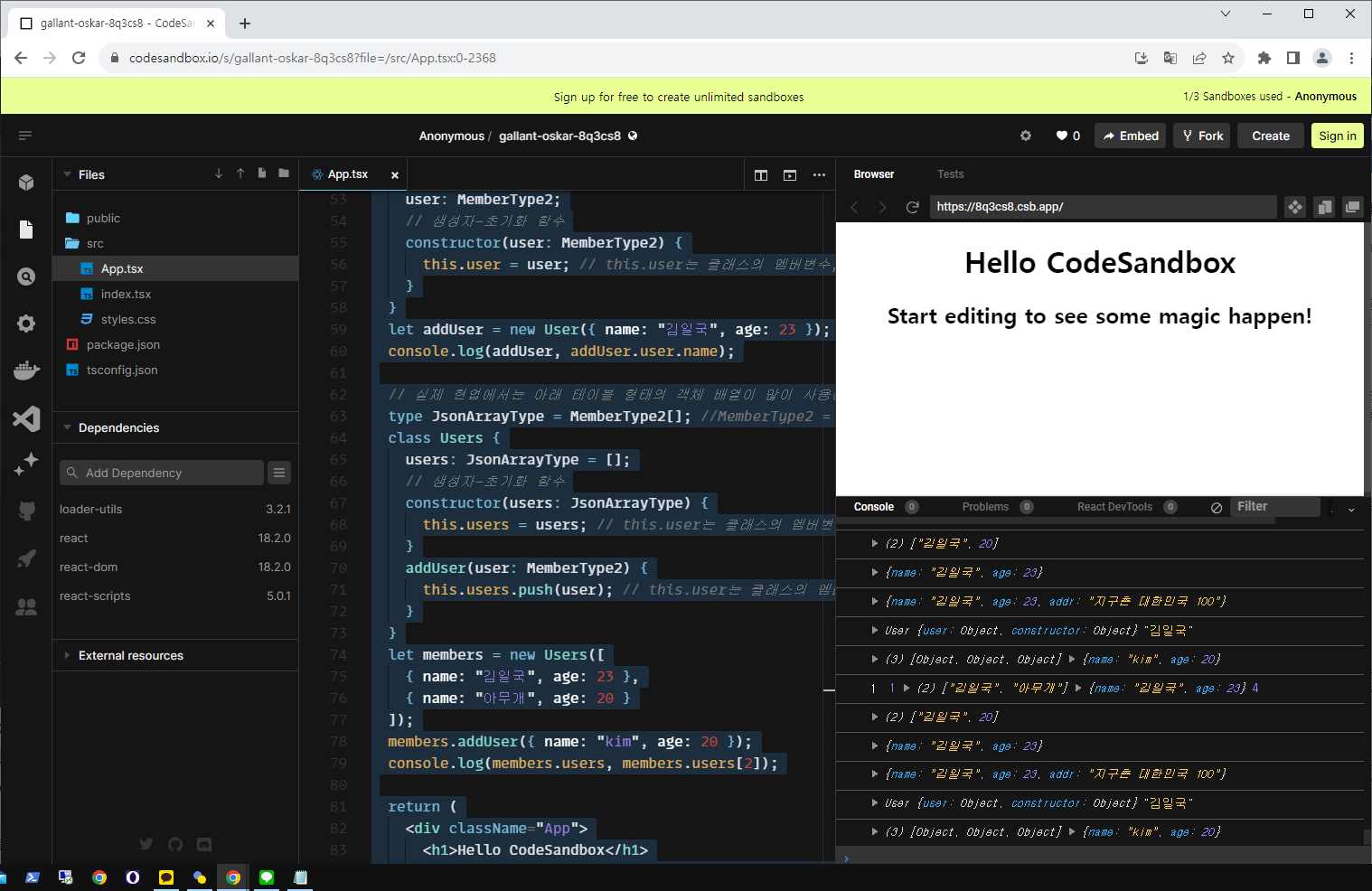Screen dimensions: 1372x891
Task: Open the Problems tab
Action: pyautogui.click(x=985, y=507)
